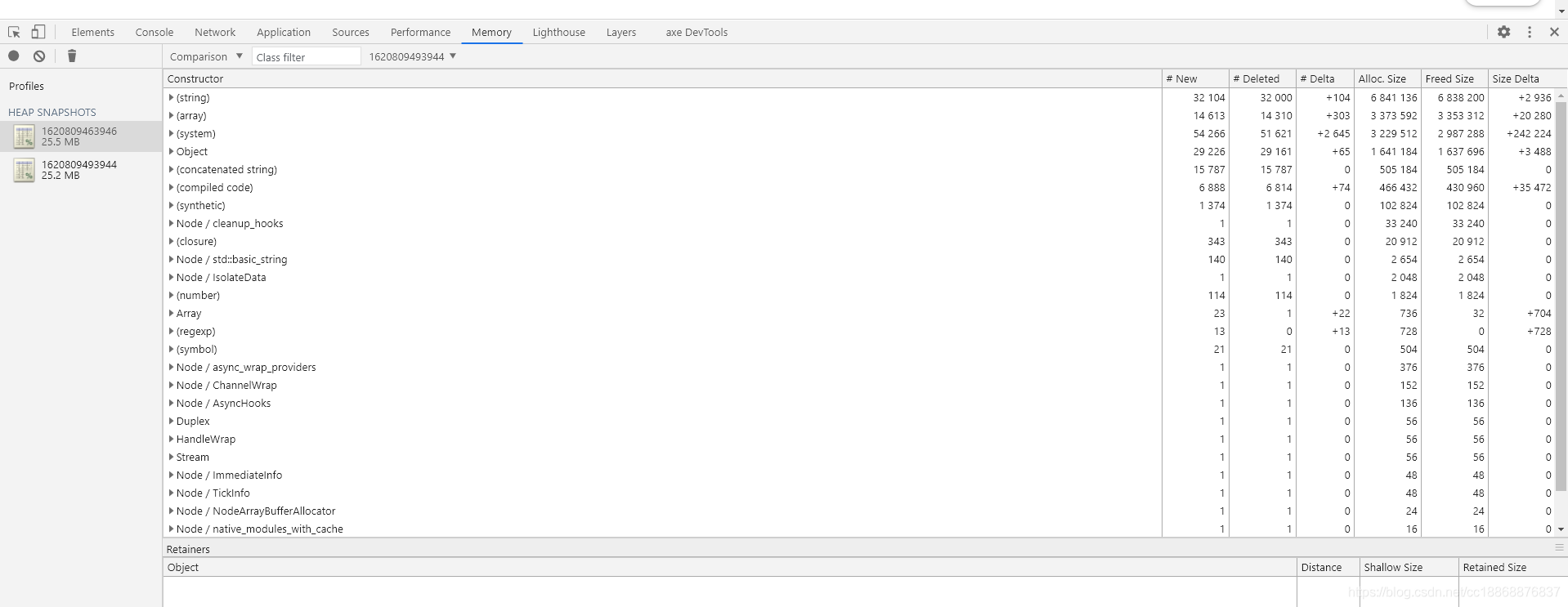Sort by # Delta column header
Viewport: 1568px width, 607px height.
click(x=1325, y=78)
